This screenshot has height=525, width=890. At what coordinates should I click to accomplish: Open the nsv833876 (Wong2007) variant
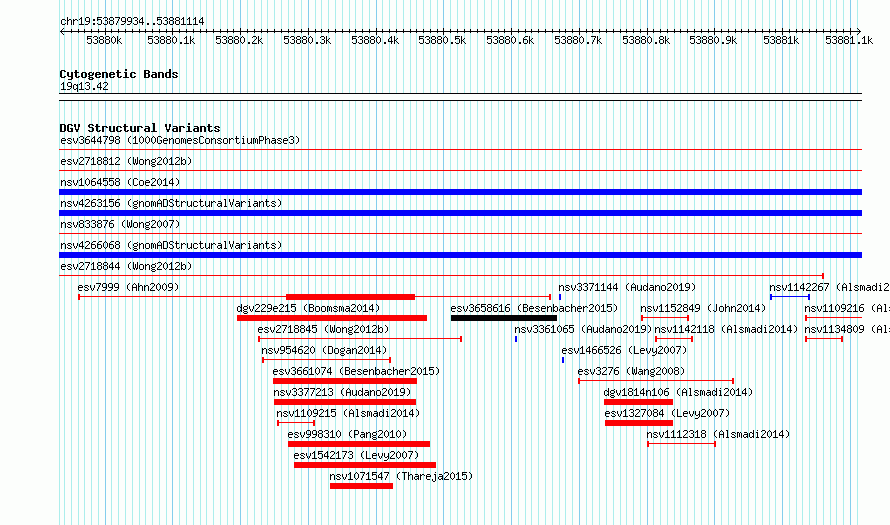click(x=120, y=224)
